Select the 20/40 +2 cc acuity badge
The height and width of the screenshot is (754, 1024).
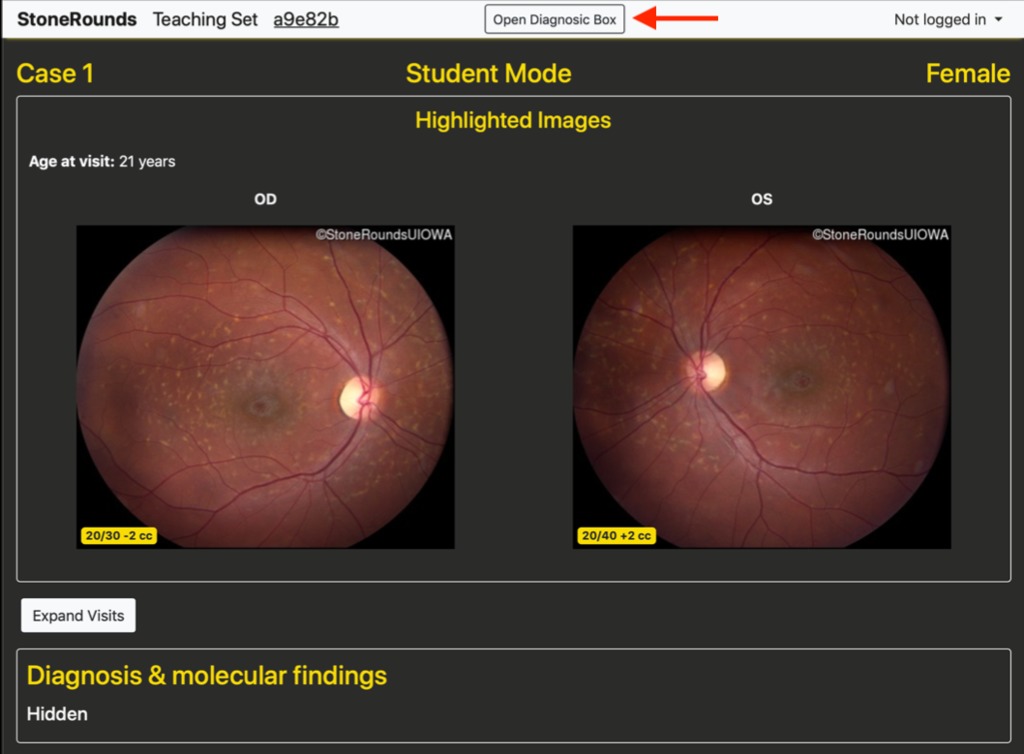click(614, 536)
